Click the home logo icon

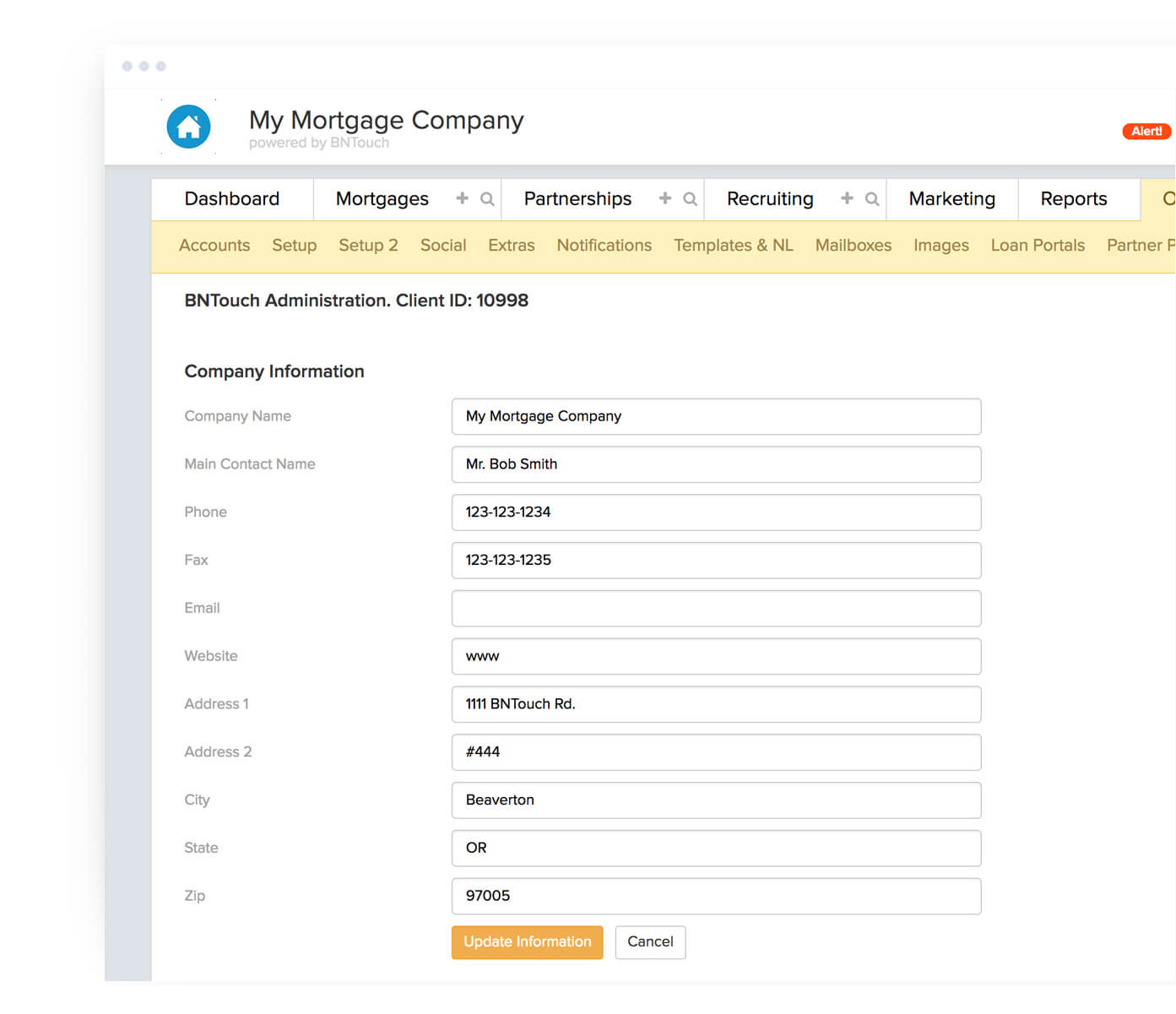187,126
